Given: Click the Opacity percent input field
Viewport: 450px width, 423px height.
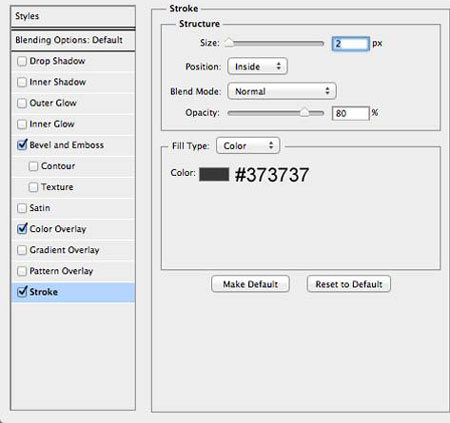Looking at the screenshot, I should click(x=351, y=113).
